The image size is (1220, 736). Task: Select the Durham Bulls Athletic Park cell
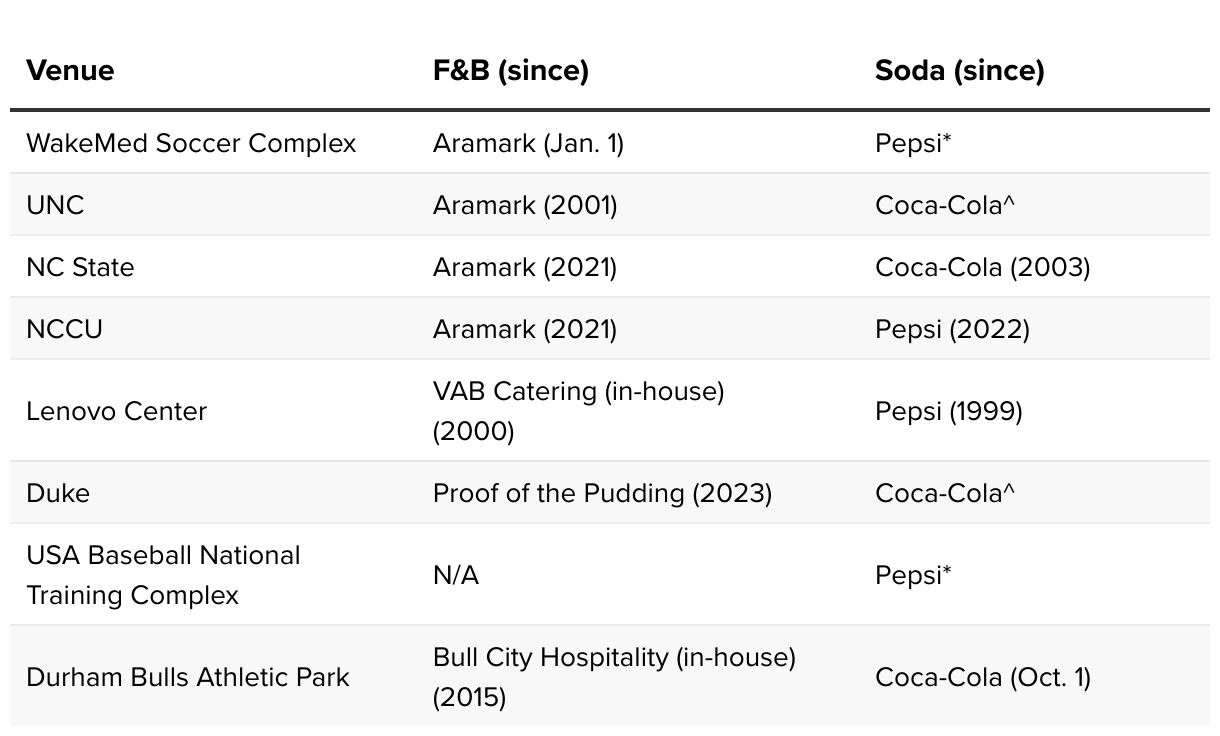188,677
